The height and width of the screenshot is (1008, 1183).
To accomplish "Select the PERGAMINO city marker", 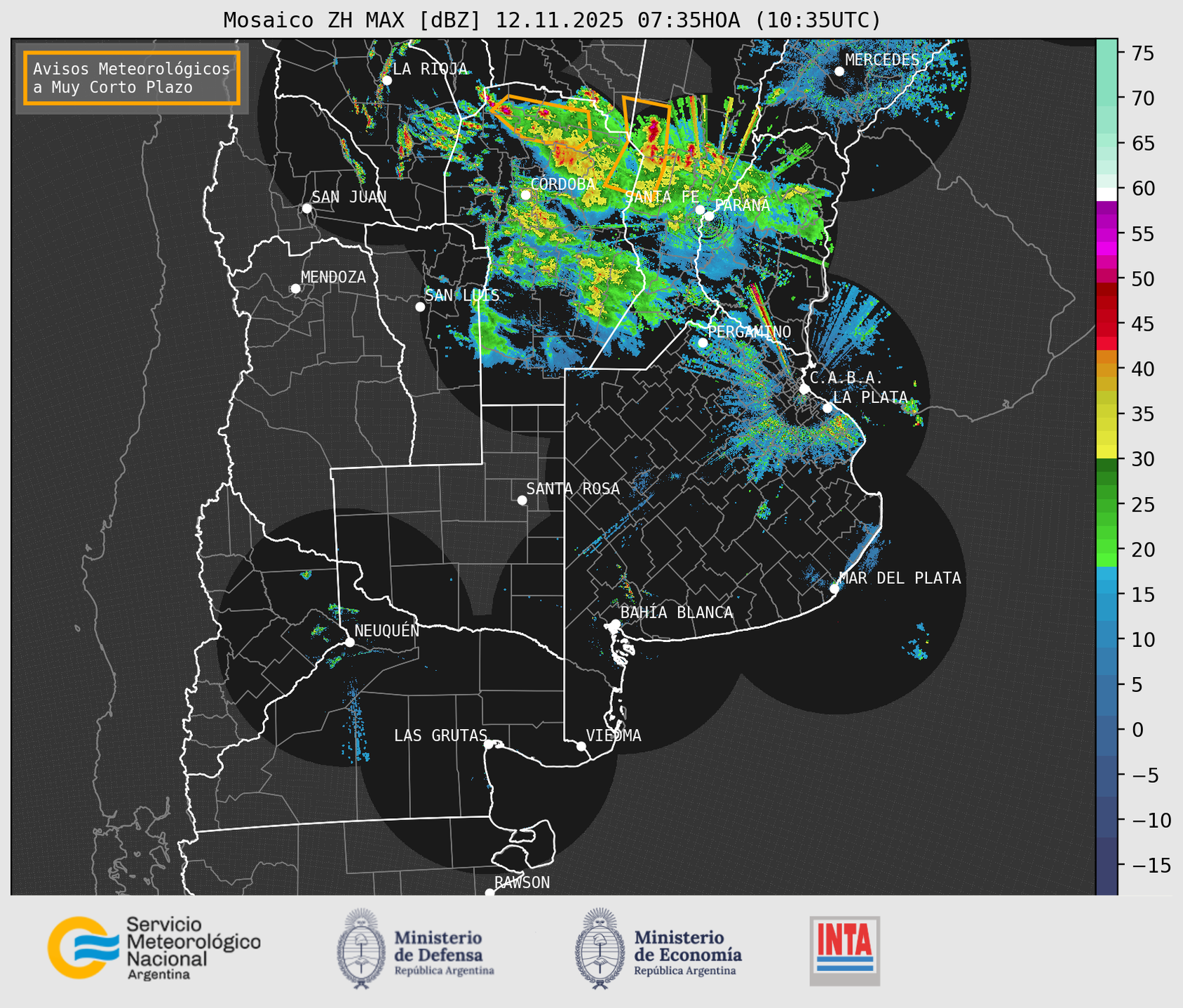I will click(703, 343).
